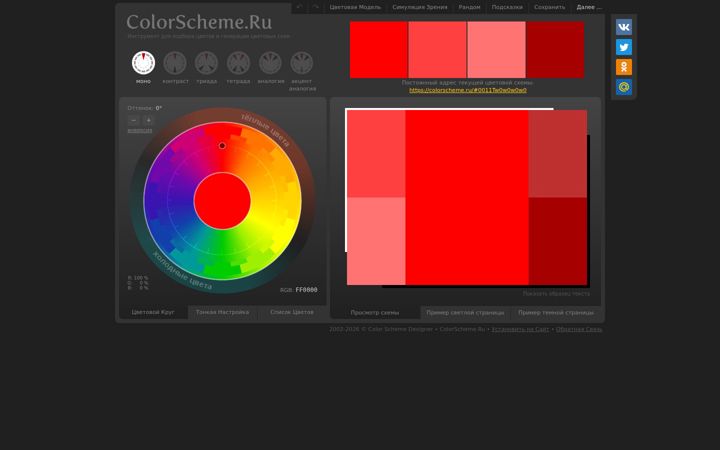Click the underlined link below hue buttons
Screen dimensions: 720x450
pyautogui.click(x=140, y=130)
